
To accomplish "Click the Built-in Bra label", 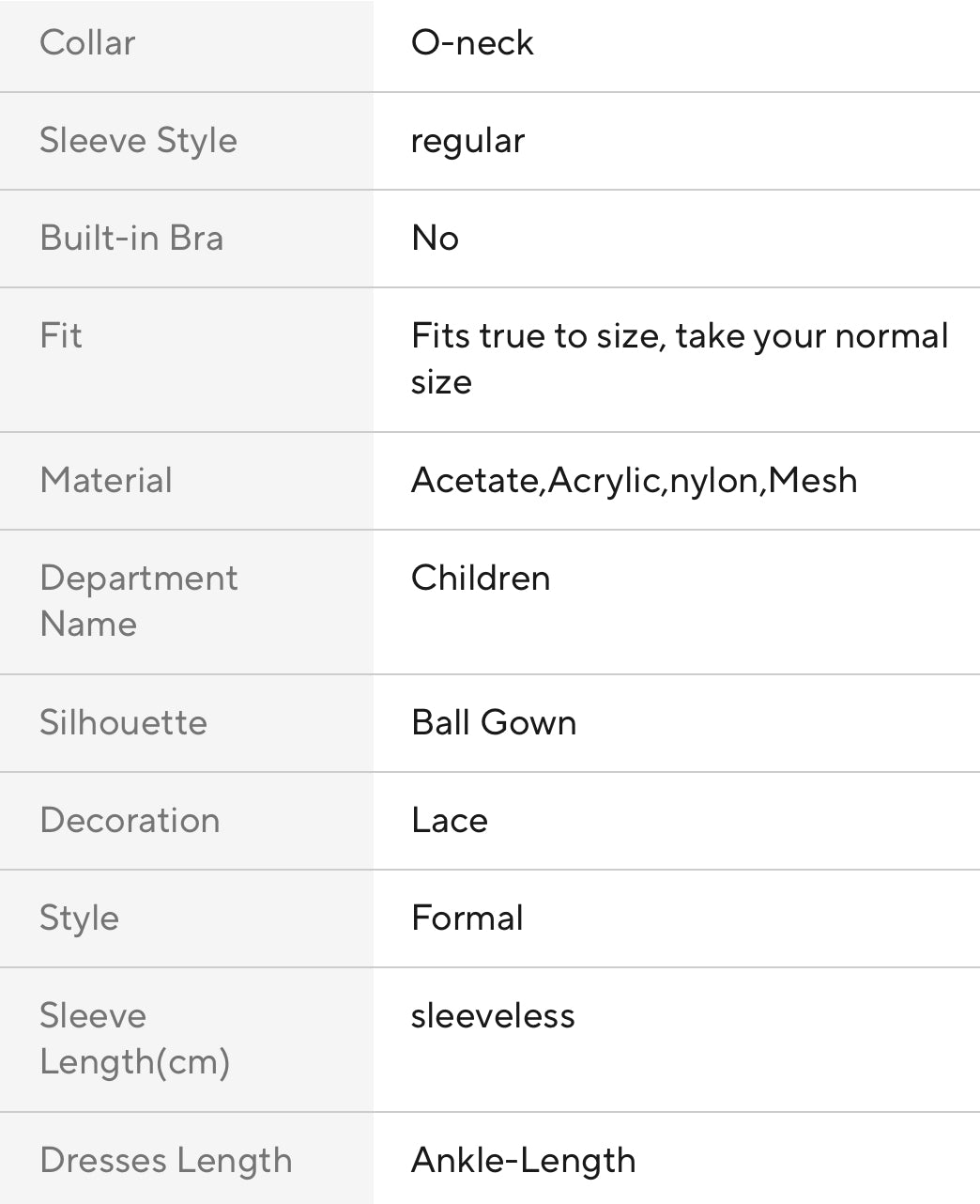I will point(131,239).
